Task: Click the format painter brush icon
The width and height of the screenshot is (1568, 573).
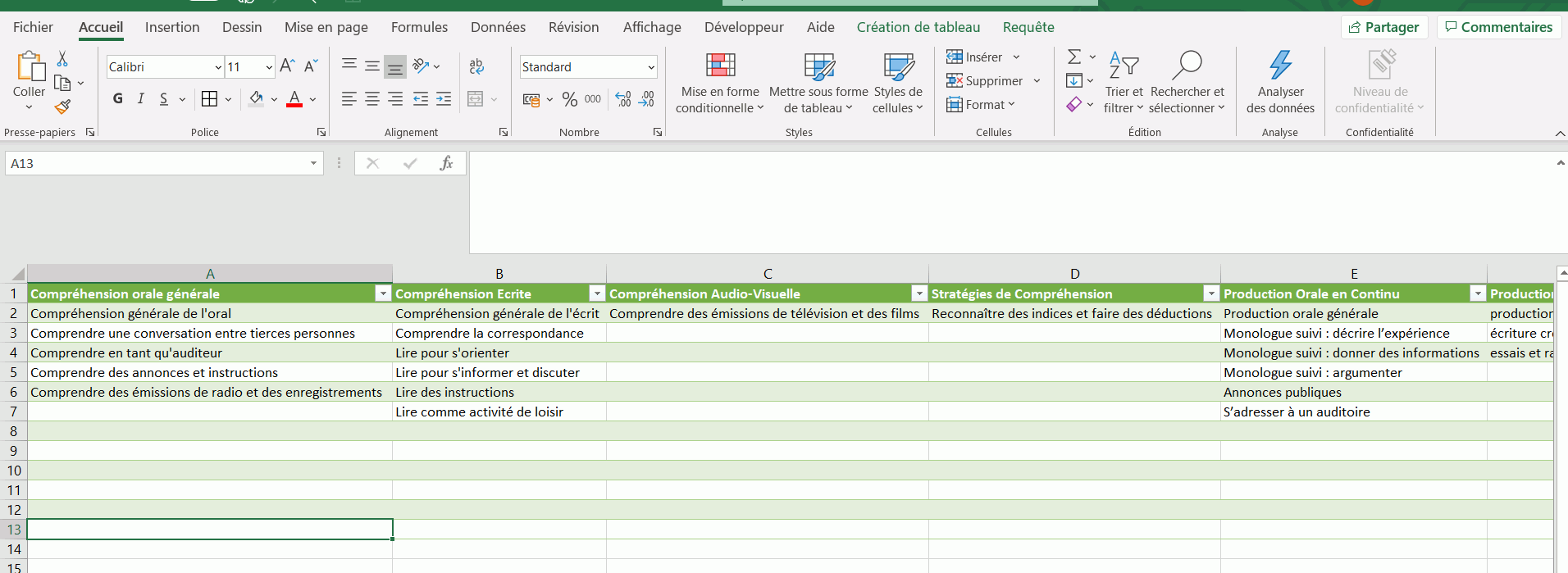Action: pos(62,107)
